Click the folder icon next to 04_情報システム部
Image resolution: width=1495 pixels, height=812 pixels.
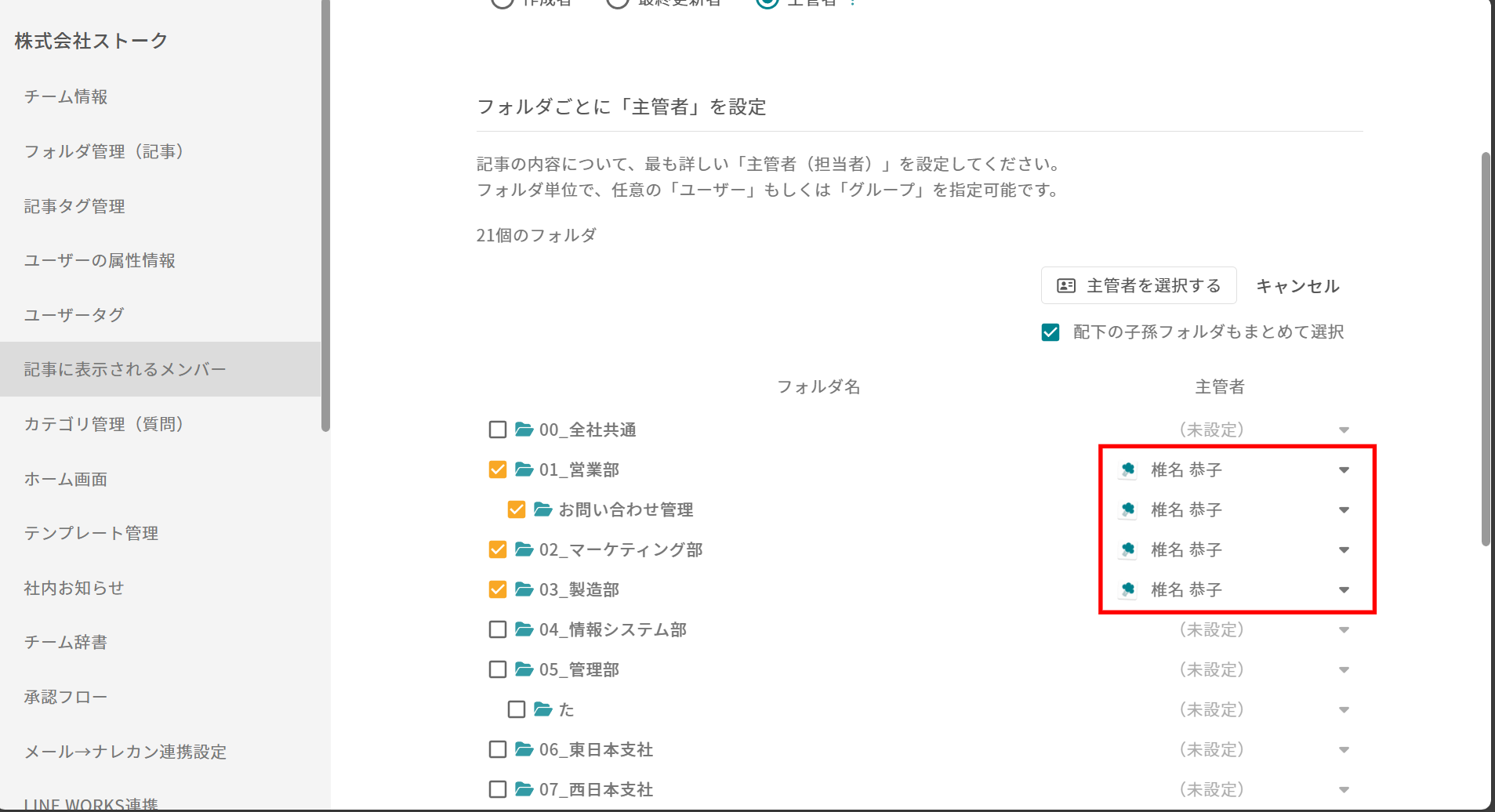click(x=524, y=629)
